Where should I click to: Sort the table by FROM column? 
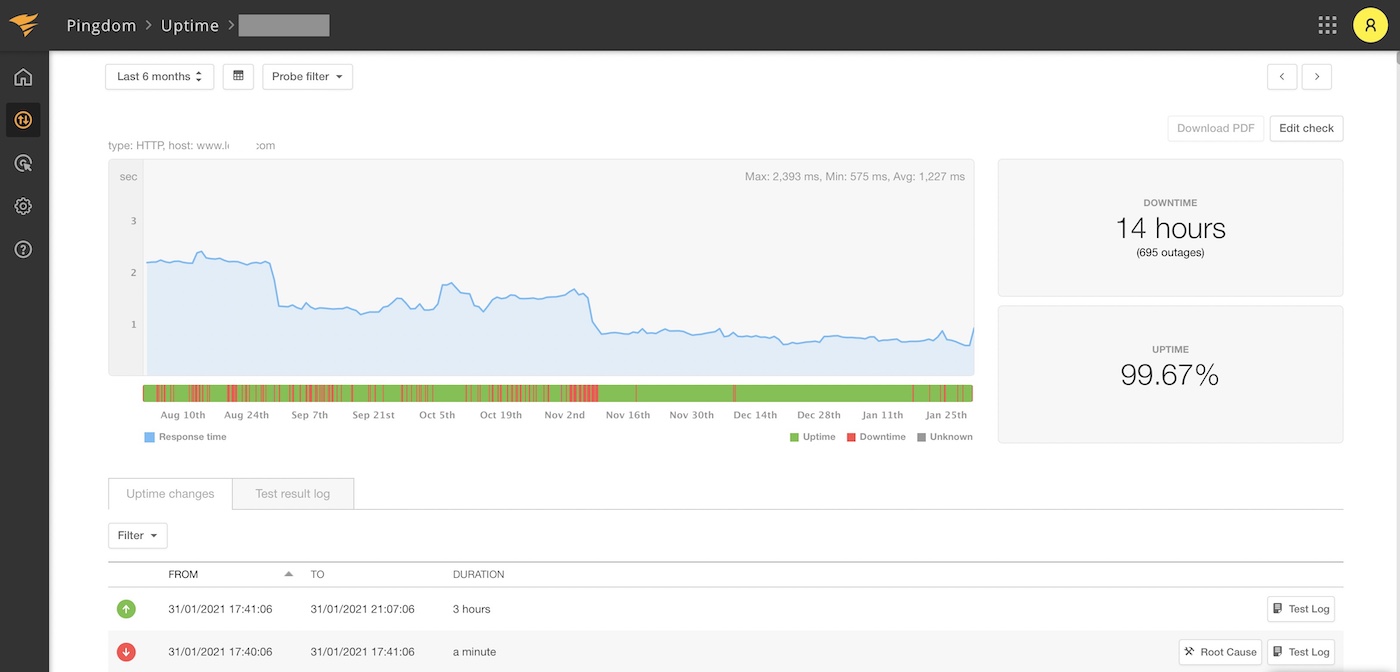pos(183,575)
